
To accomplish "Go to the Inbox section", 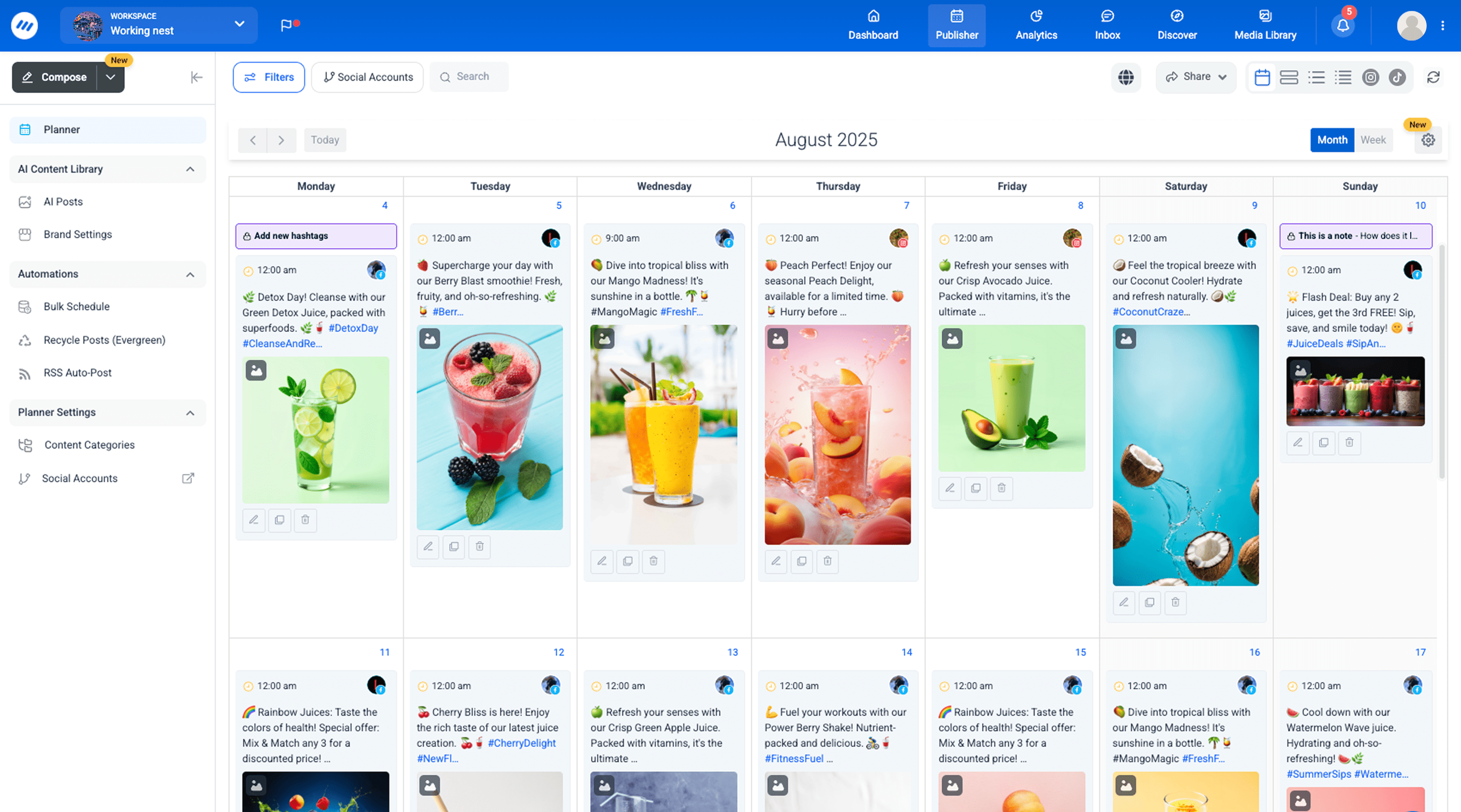I will point(1106,25).
